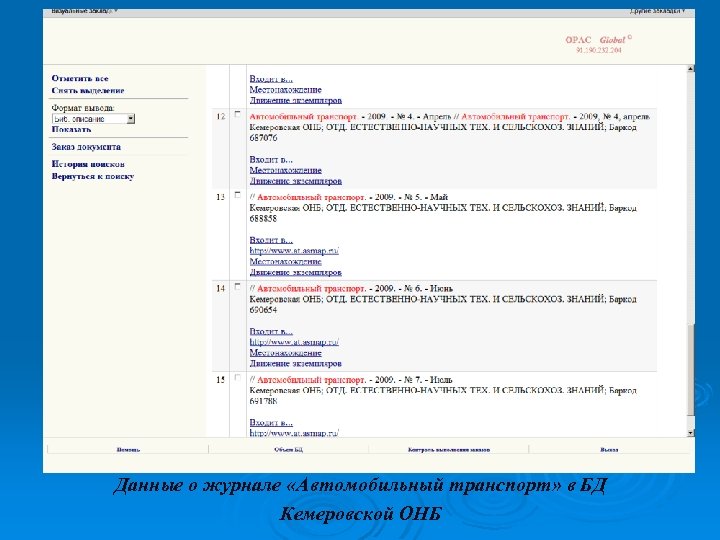720x540 pixels.
Task: Tick the checkbox for record 13
Action: click(237, 195)
